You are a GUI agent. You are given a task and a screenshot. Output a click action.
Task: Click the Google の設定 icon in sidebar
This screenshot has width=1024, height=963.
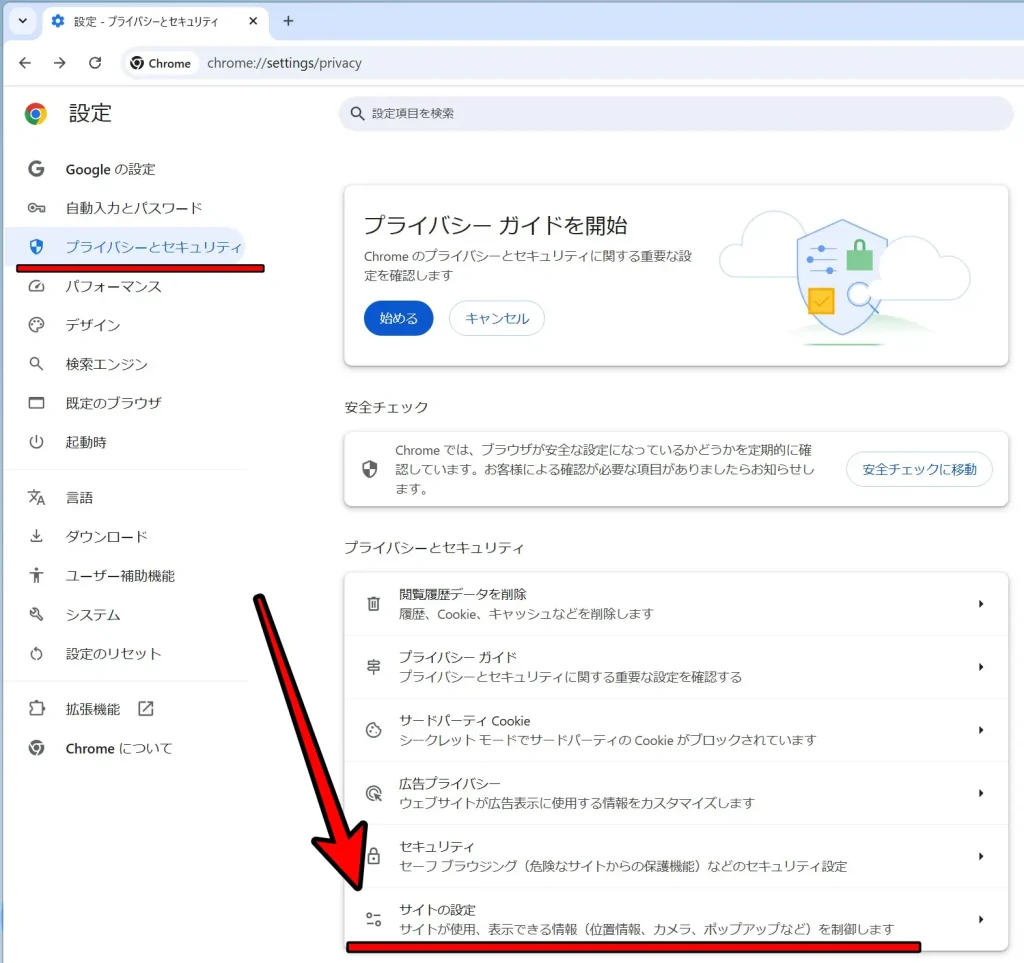(36, 169)
